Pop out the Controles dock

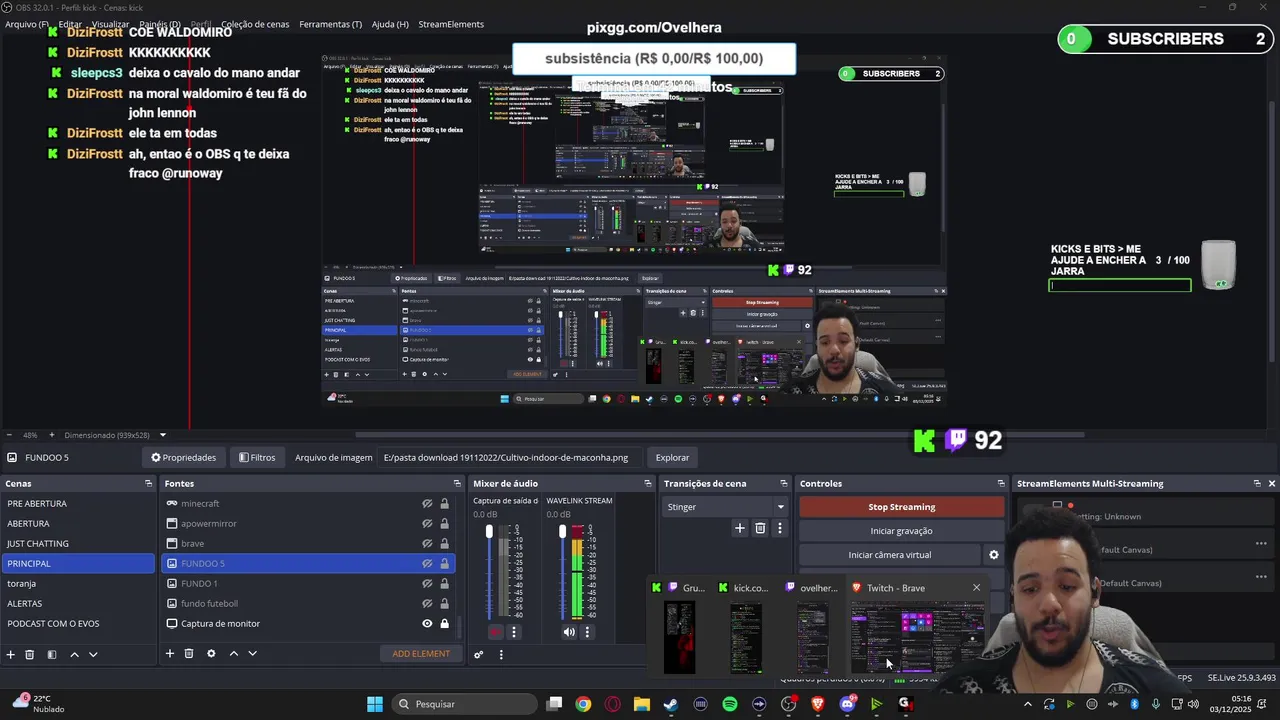tap(1000, 484)
